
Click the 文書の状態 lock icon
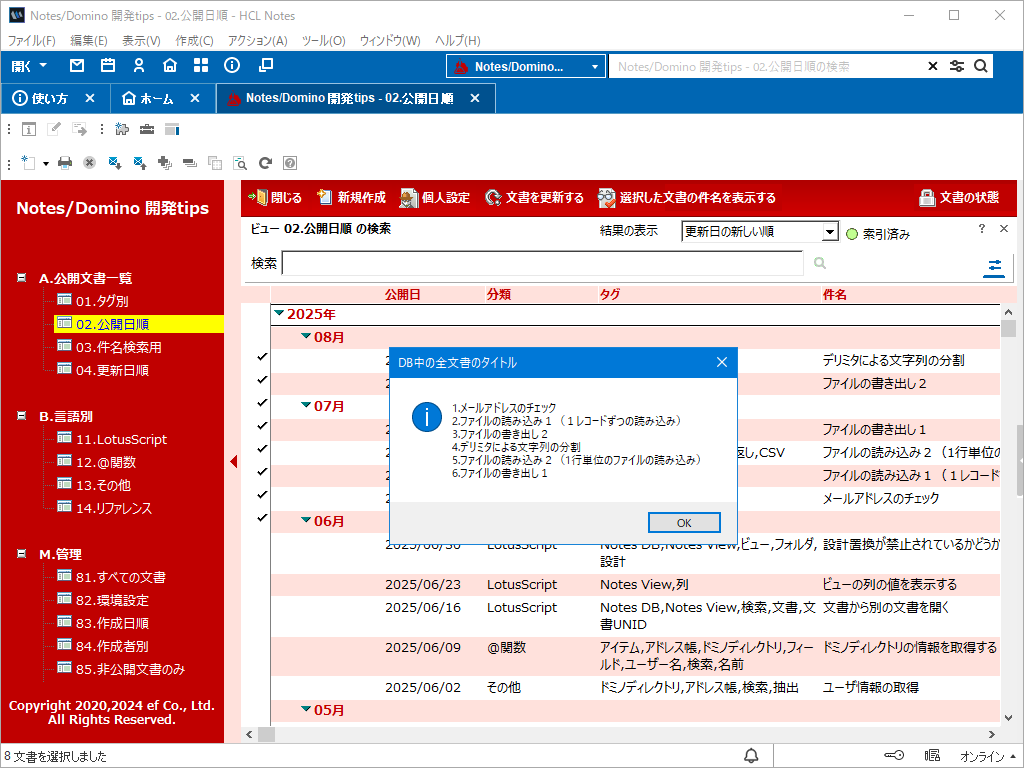coord(927,198)
